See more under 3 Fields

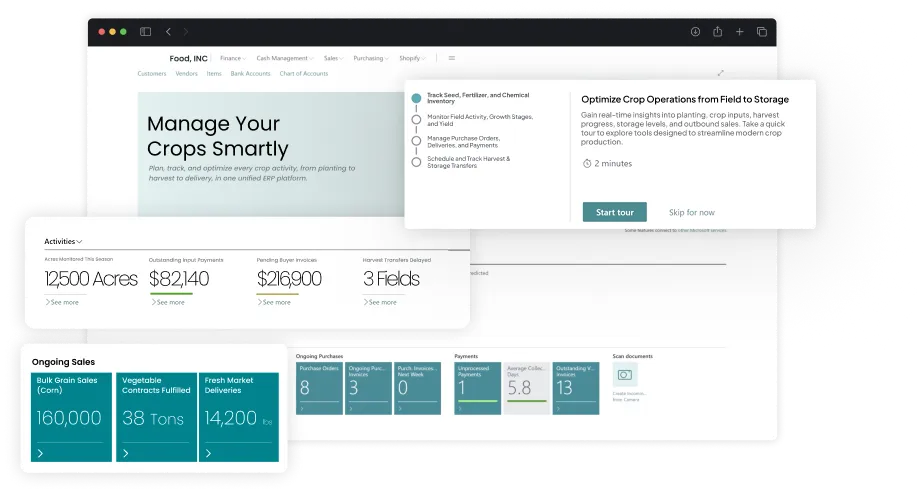coord(380,302)
